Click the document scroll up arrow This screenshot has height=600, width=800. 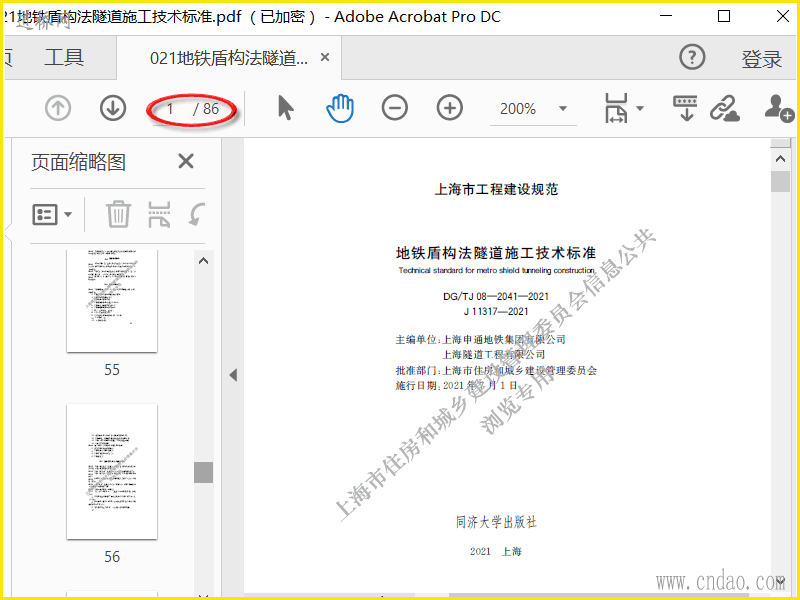[x=780, y=159]
